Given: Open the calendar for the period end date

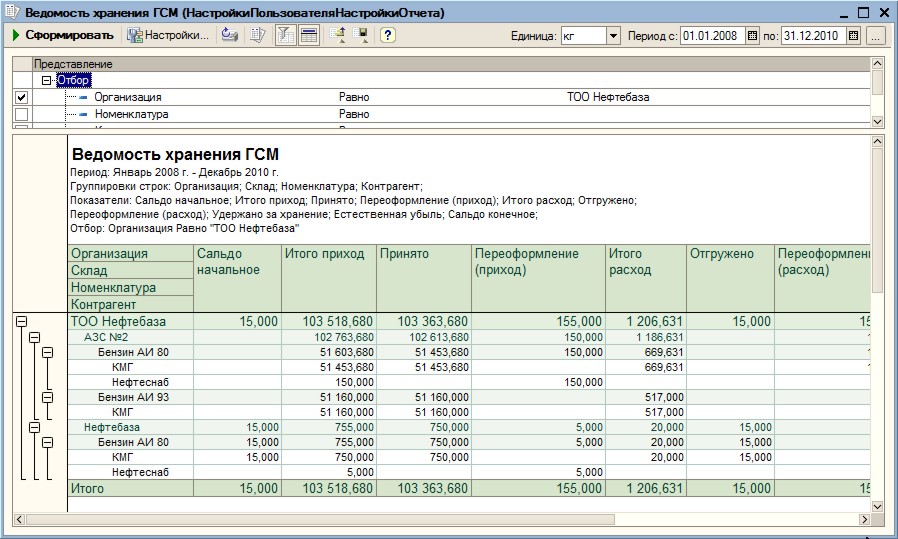Looking at the screenshot, I should click(853, 36).
